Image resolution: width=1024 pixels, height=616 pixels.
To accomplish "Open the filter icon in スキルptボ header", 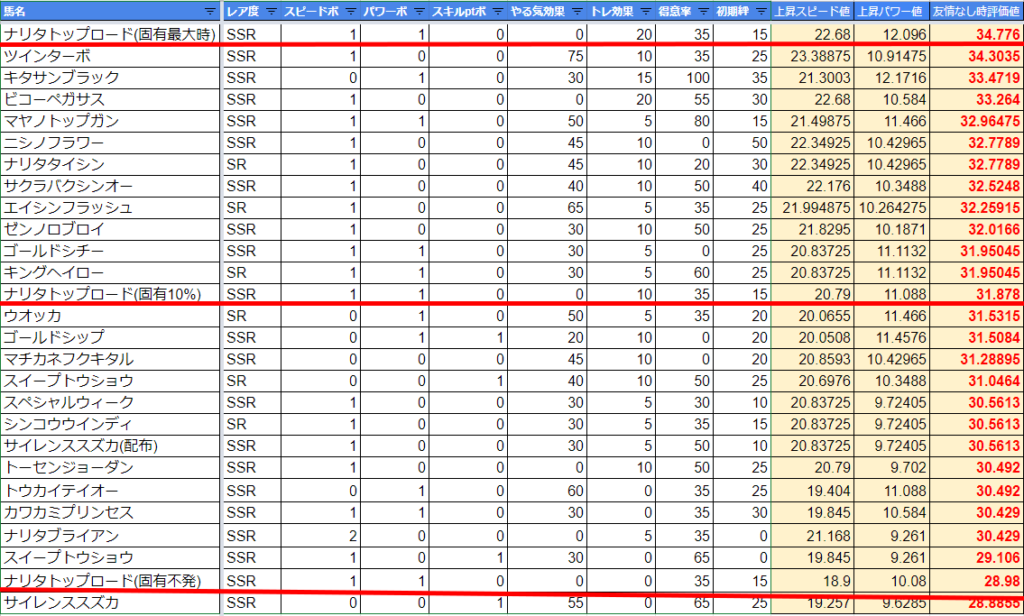I will (498, 11).
